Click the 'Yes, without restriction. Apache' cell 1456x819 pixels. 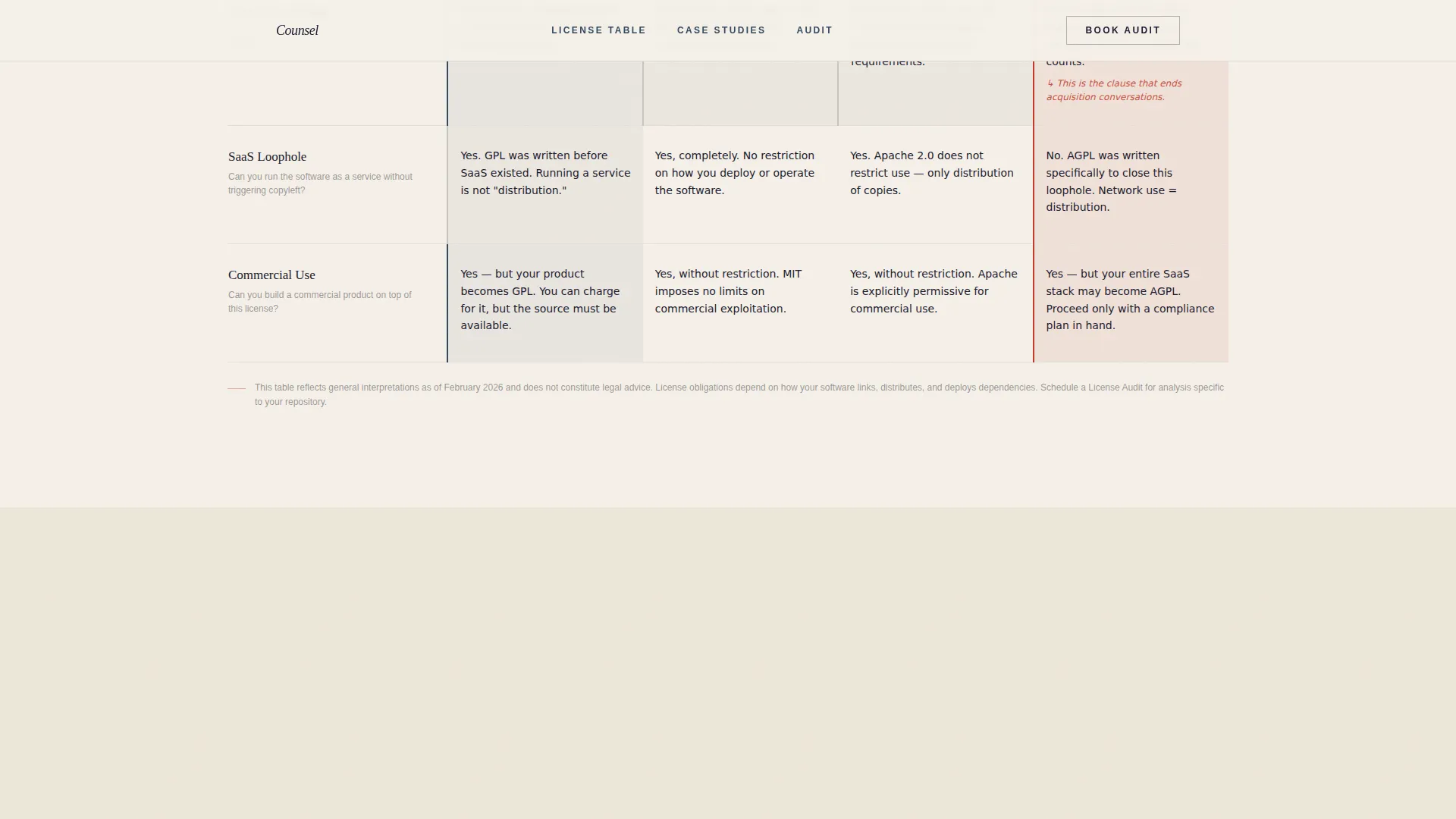pyautogui.click(x=935, y=303)
